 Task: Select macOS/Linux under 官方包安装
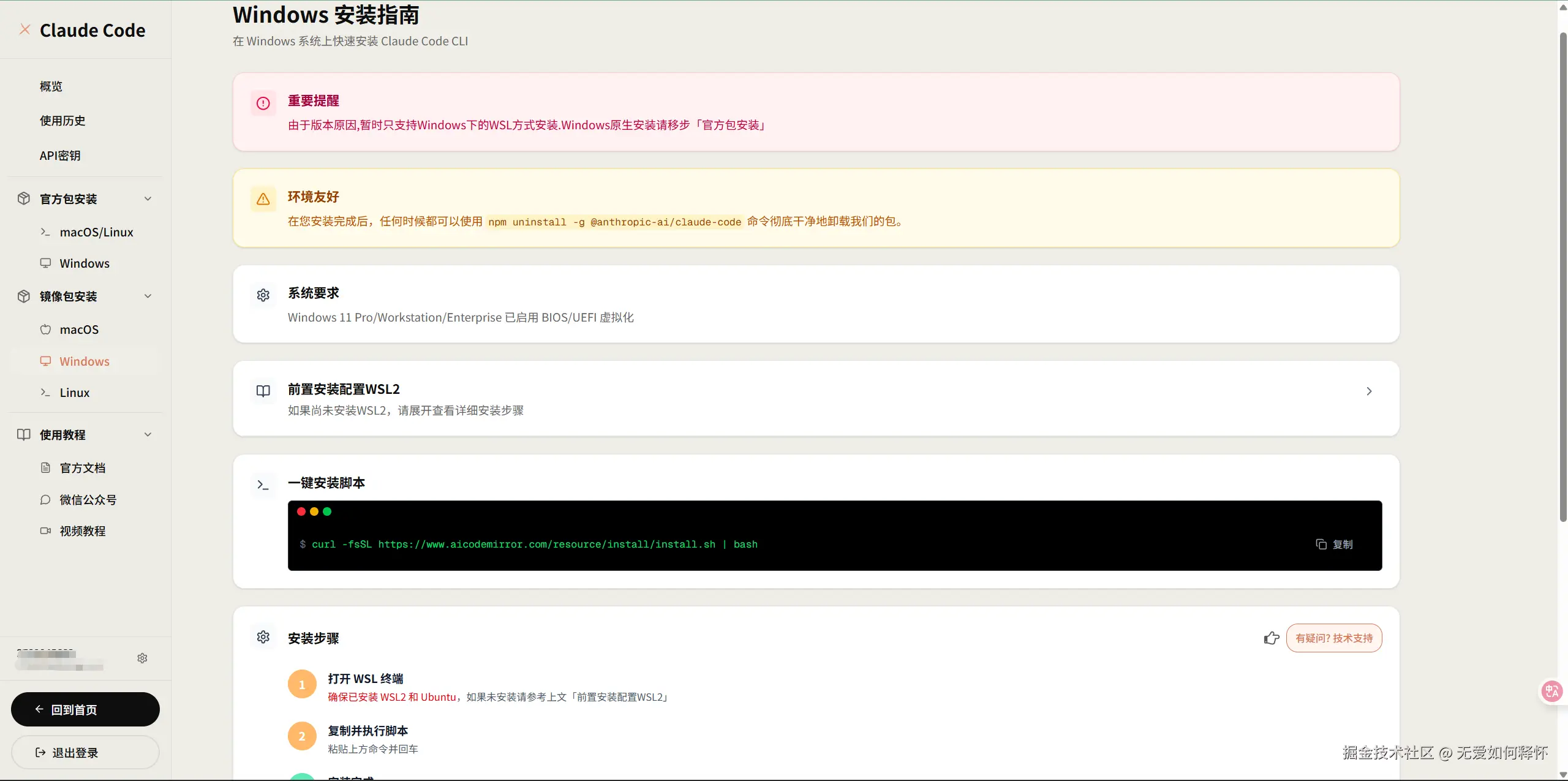click(x=96, y=232)
